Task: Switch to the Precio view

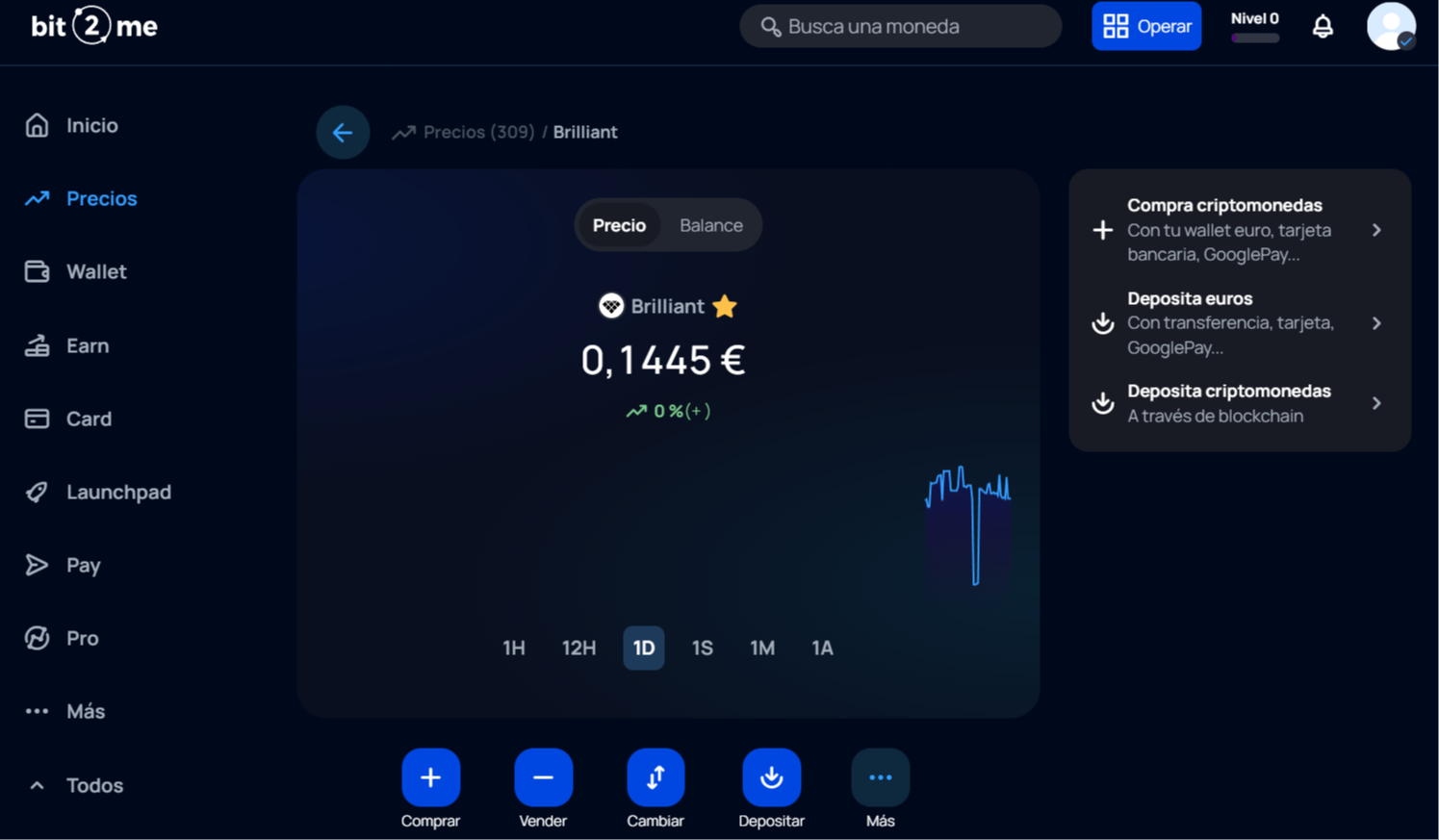Action: 619,225
